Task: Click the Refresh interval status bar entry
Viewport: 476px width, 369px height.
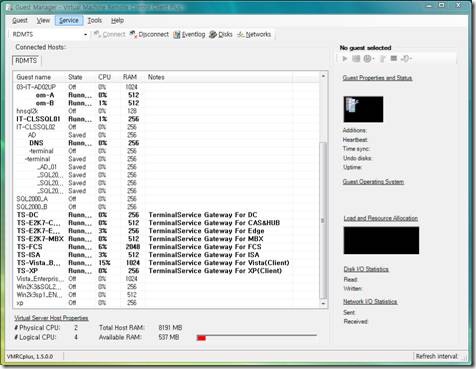Action: point(437,356)
